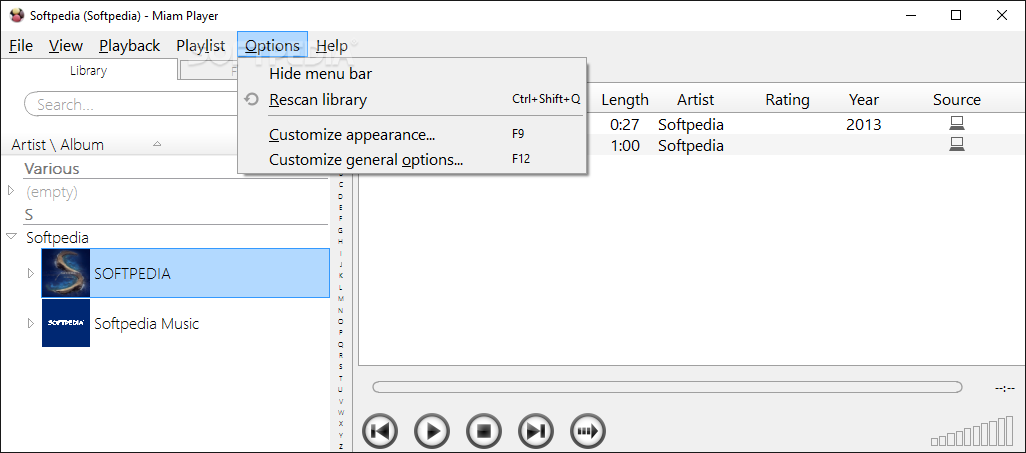Close the open Options menu

point(272,46)
